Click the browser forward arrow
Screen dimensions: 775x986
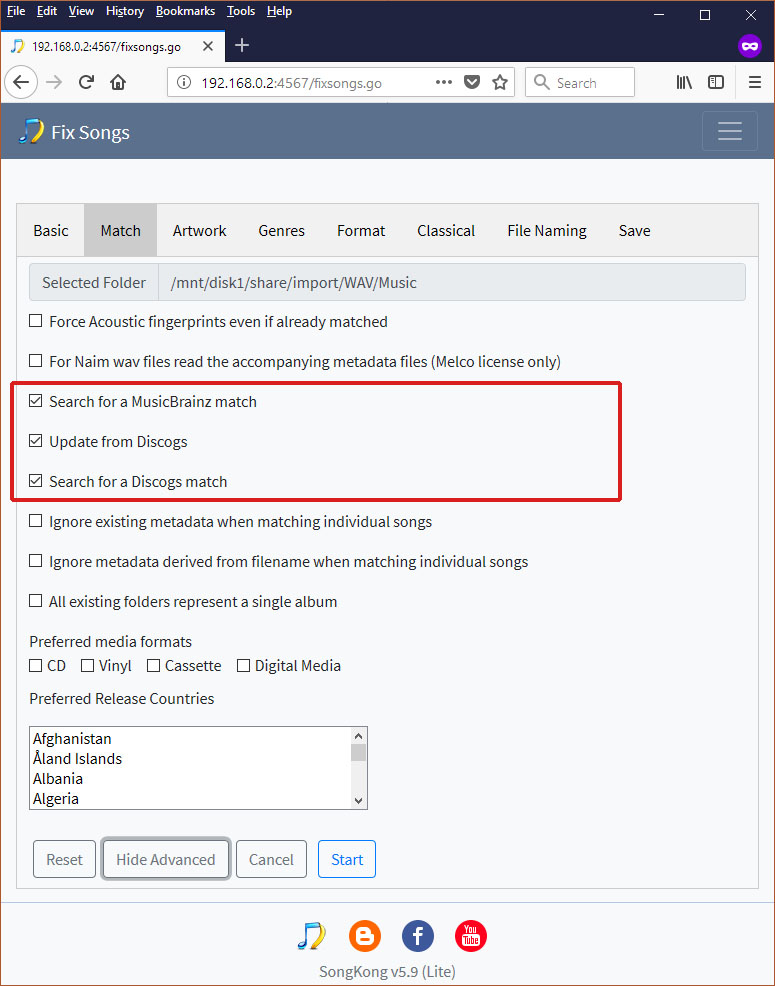tap(54, 82)
